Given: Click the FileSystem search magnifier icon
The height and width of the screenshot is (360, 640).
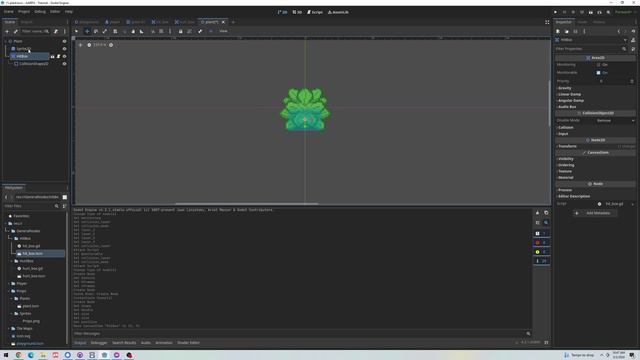Looking at the screenshot, I should pyautogui.click(x=56, y=206).
